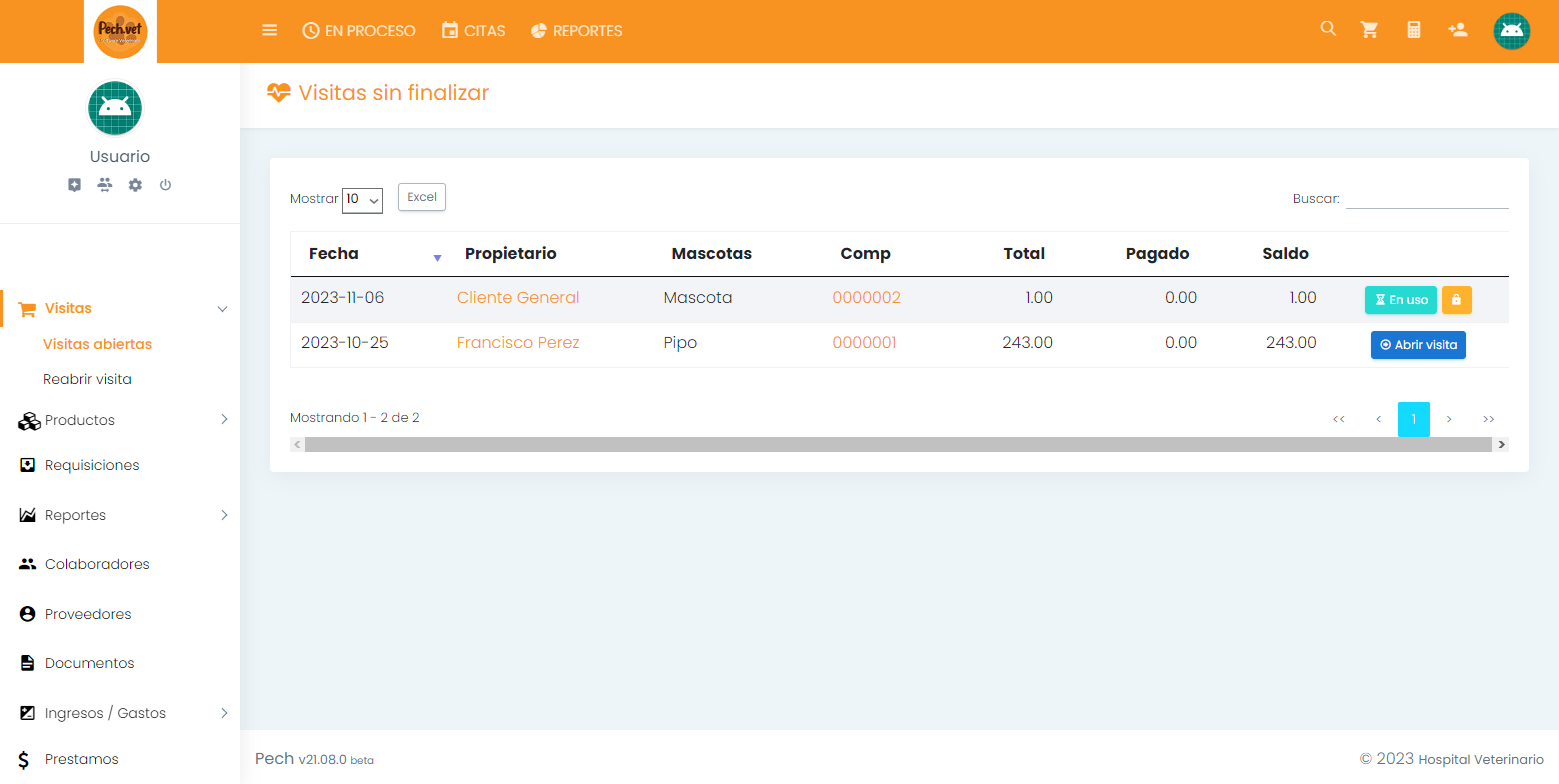Open the search magnifier icon in header
1559x784 pixels.
1328,29
